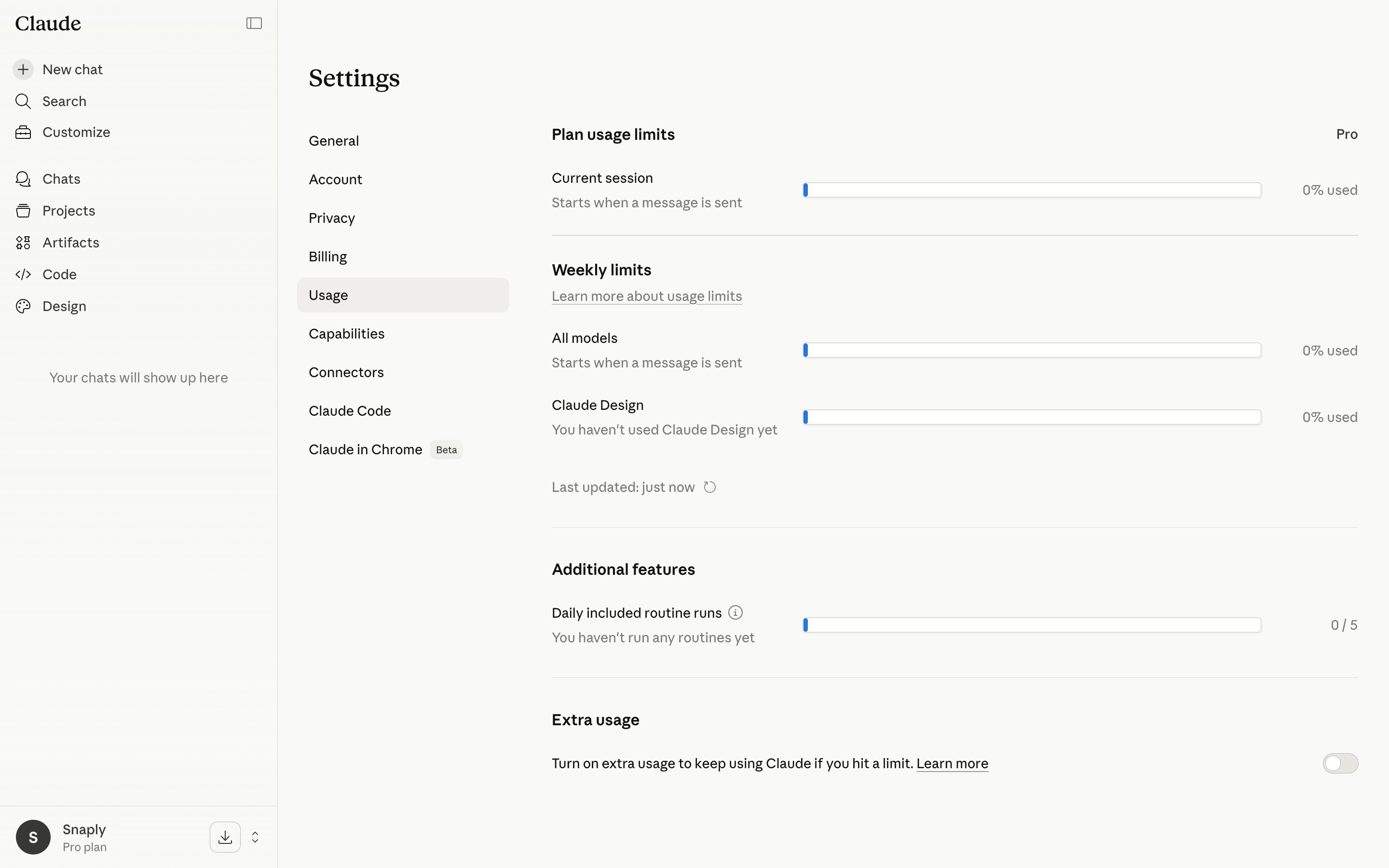Click the Projects icon in sidebar
This screenshot has width=1389, height=868.
pyautogui.click(x=23, y=211)
